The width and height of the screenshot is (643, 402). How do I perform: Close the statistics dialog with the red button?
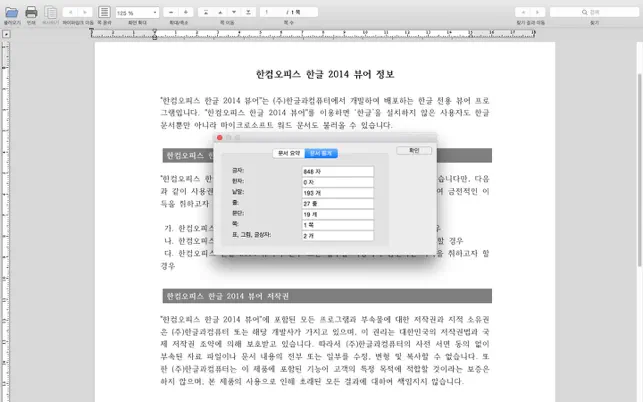[x=220, y=137]
